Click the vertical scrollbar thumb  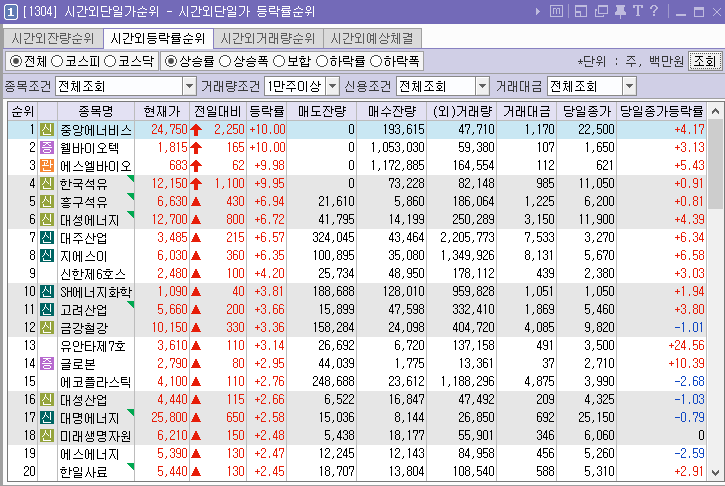pyautogui.click(x=715, y=164)
